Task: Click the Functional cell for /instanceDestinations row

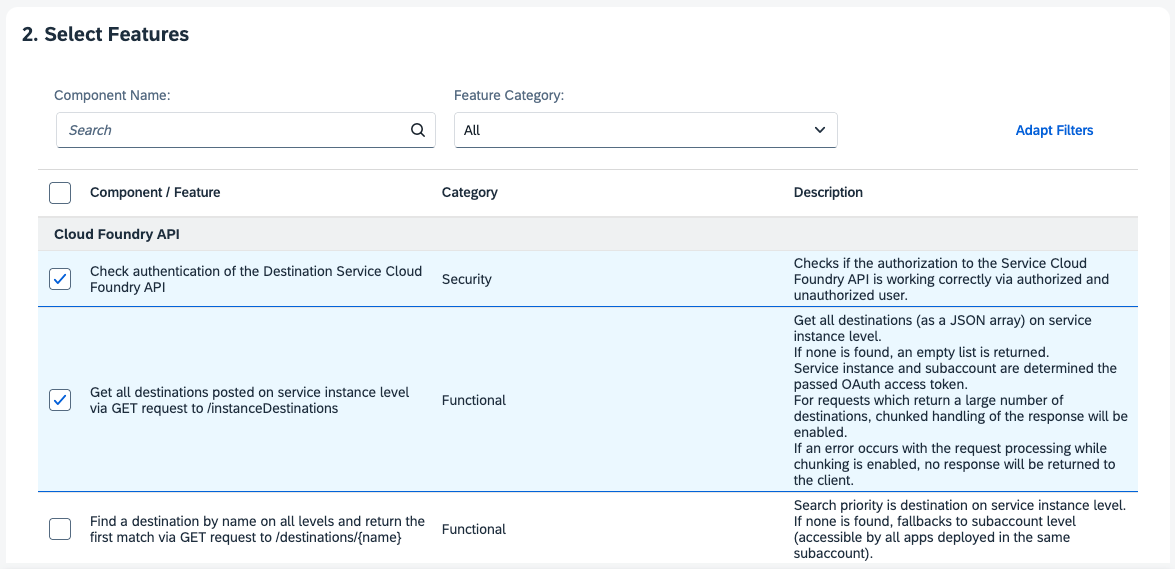Action: (x=474, y=400)
